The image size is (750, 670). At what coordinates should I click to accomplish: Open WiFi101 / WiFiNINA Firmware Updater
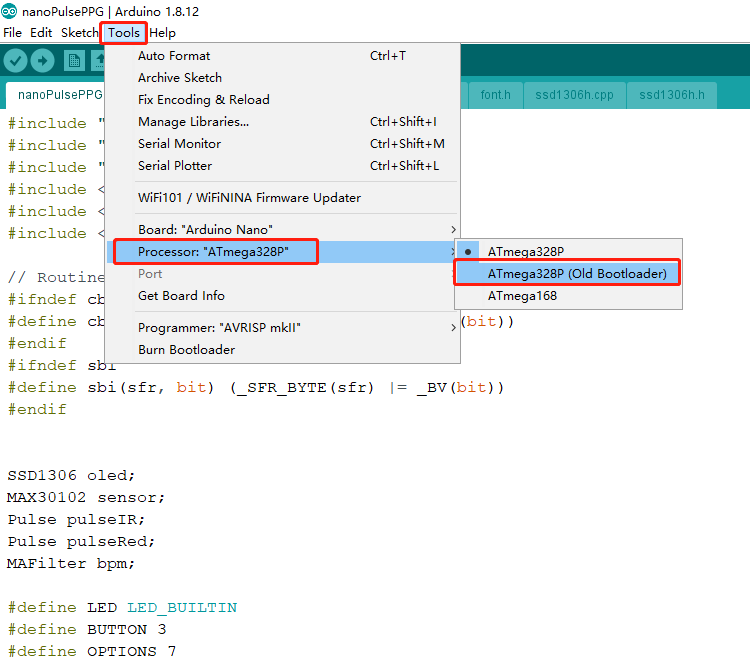249,198
